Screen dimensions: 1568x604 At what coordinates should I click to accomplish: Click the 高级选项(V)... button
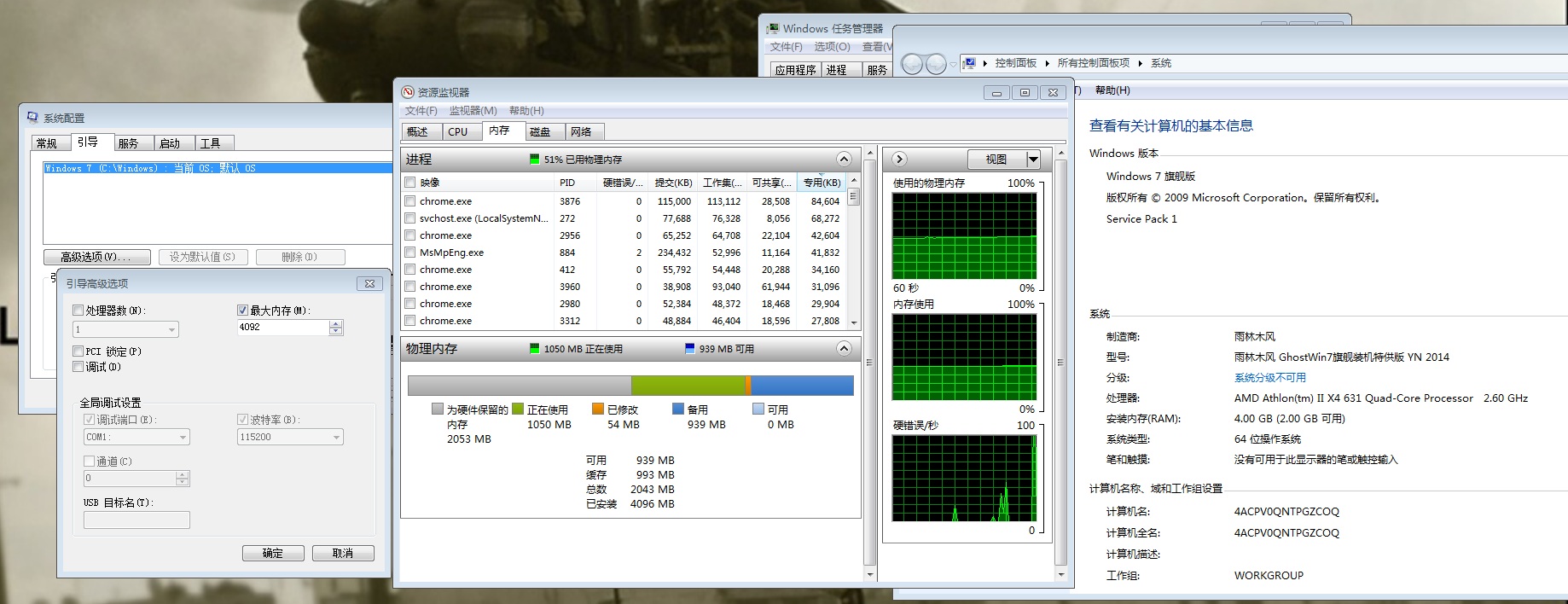(97, 257)
